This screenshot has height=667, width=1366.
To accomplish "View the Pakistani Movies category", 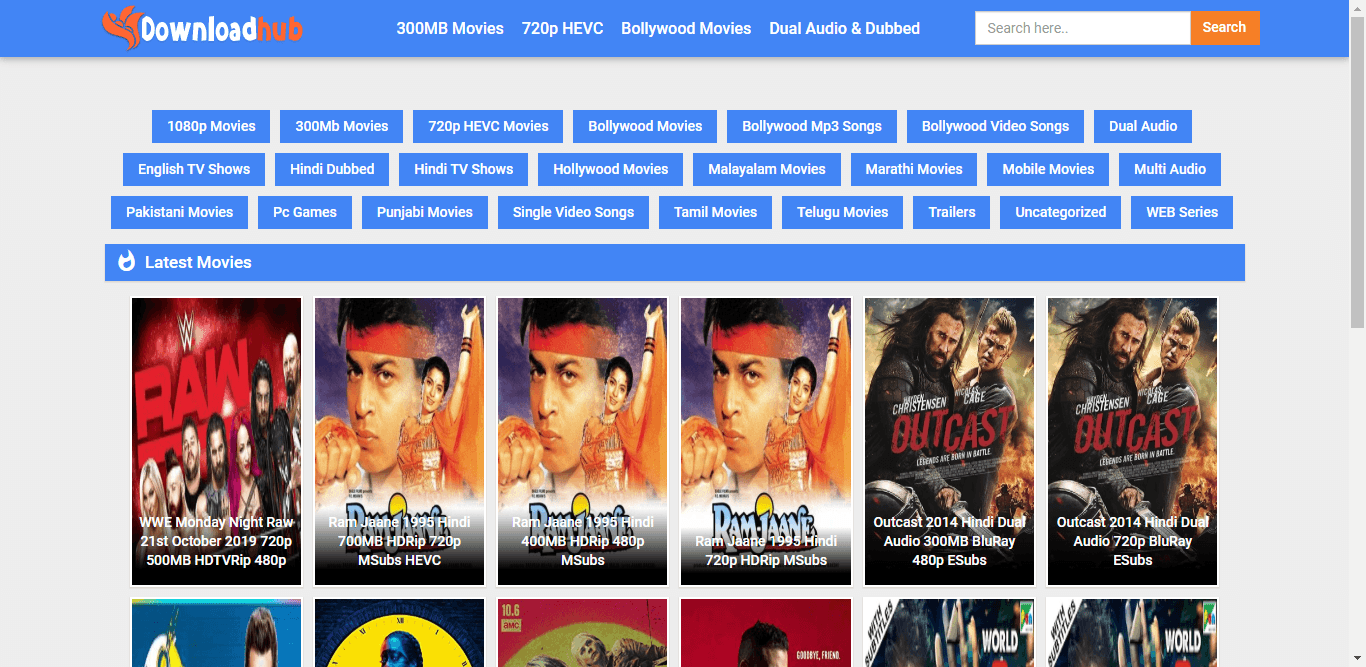I will (x=179, y=212).
